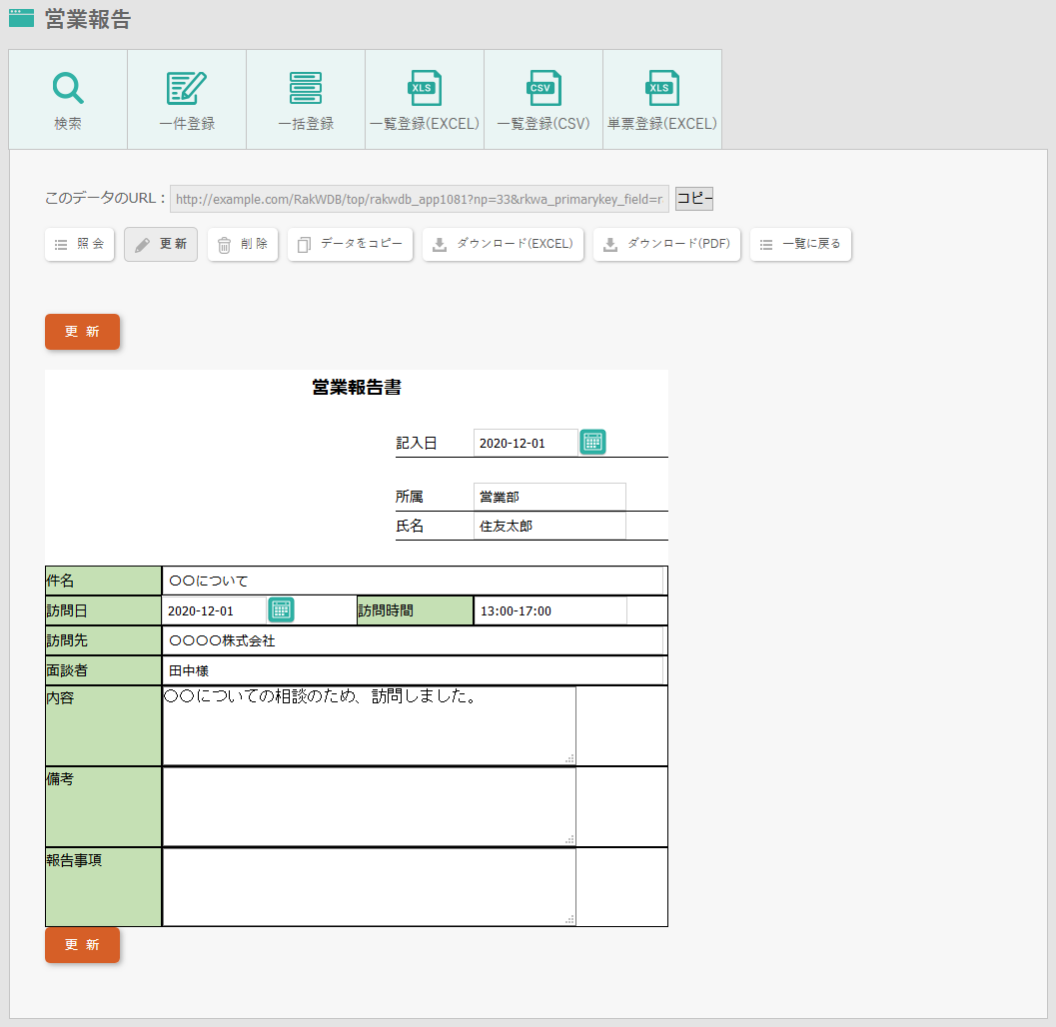Open 一覧登録(CSV) import
This screenshot has height=1027, width=1056.
(543, 99)
